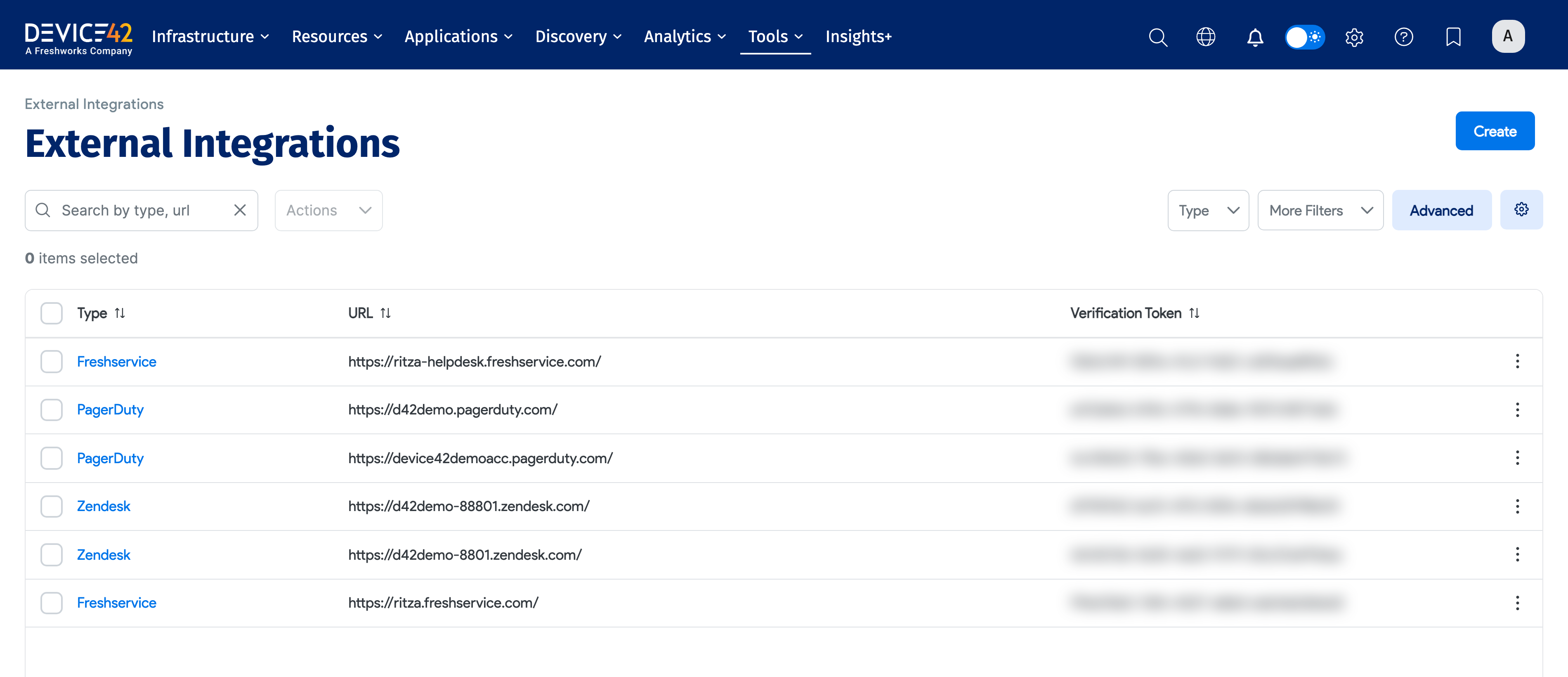
Task: Open the Zendesk link for d42demo-88801
Action: pyautogui.click(x=104, y=506)
